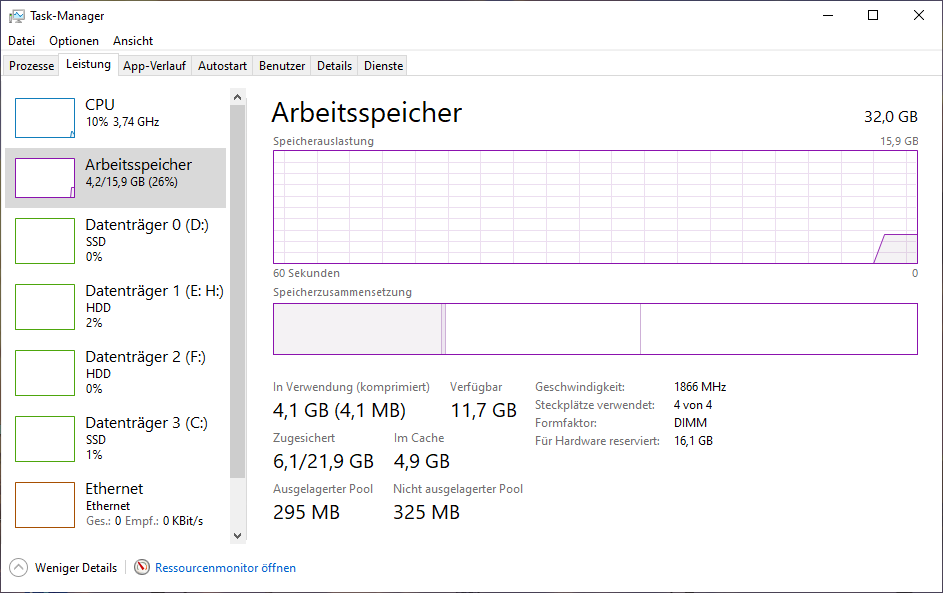View Datenträger 1 (E: H:) HDD stats

click(x=120, y=307)
